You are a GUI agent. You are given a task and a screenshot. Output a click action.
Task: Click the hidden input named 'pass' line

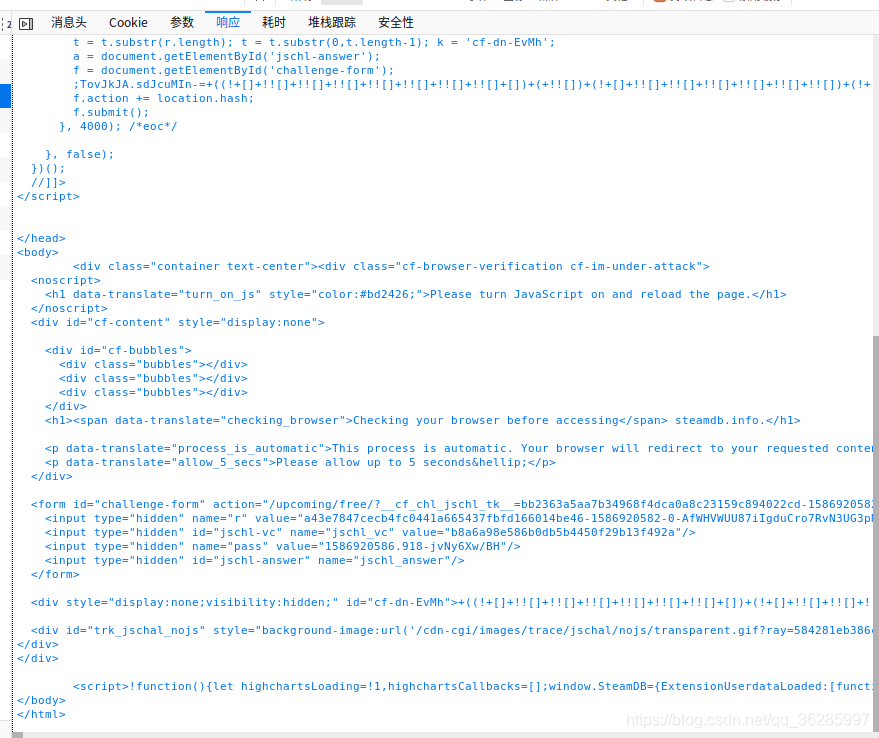pyautogui.click(x=283, y=547)
